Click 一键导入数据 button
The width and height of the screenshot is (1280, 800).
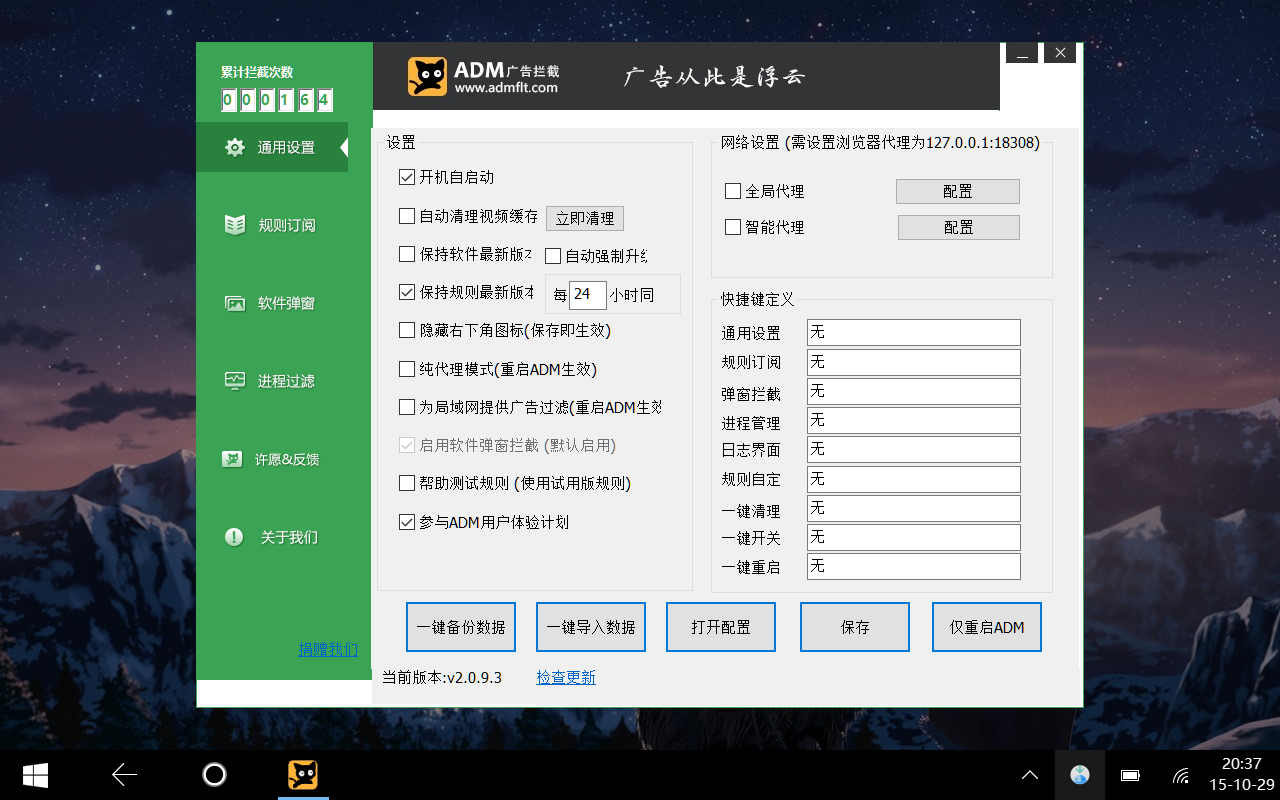pos(591,627)
